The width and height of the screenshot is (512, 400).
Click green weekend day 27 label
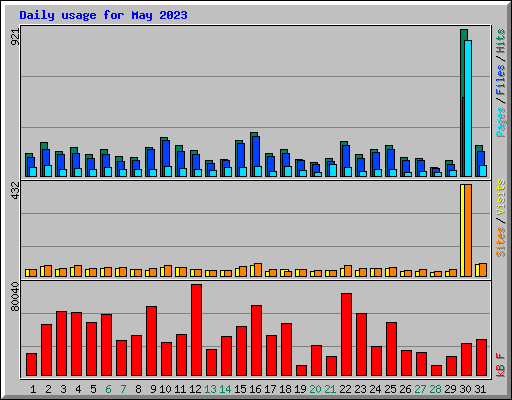pos(420,389)
